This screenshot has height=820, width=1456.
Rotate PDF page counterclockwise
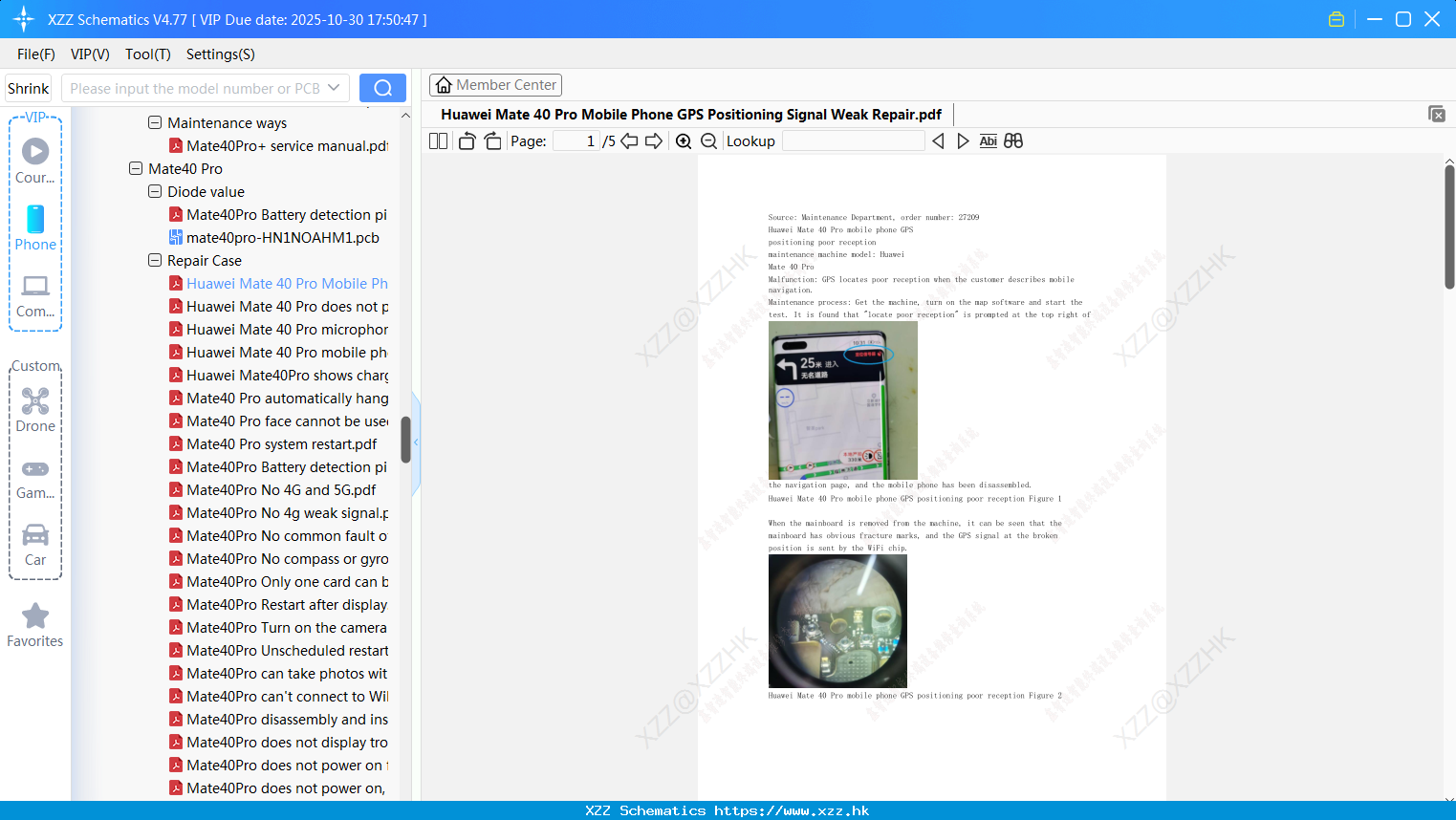467,141
